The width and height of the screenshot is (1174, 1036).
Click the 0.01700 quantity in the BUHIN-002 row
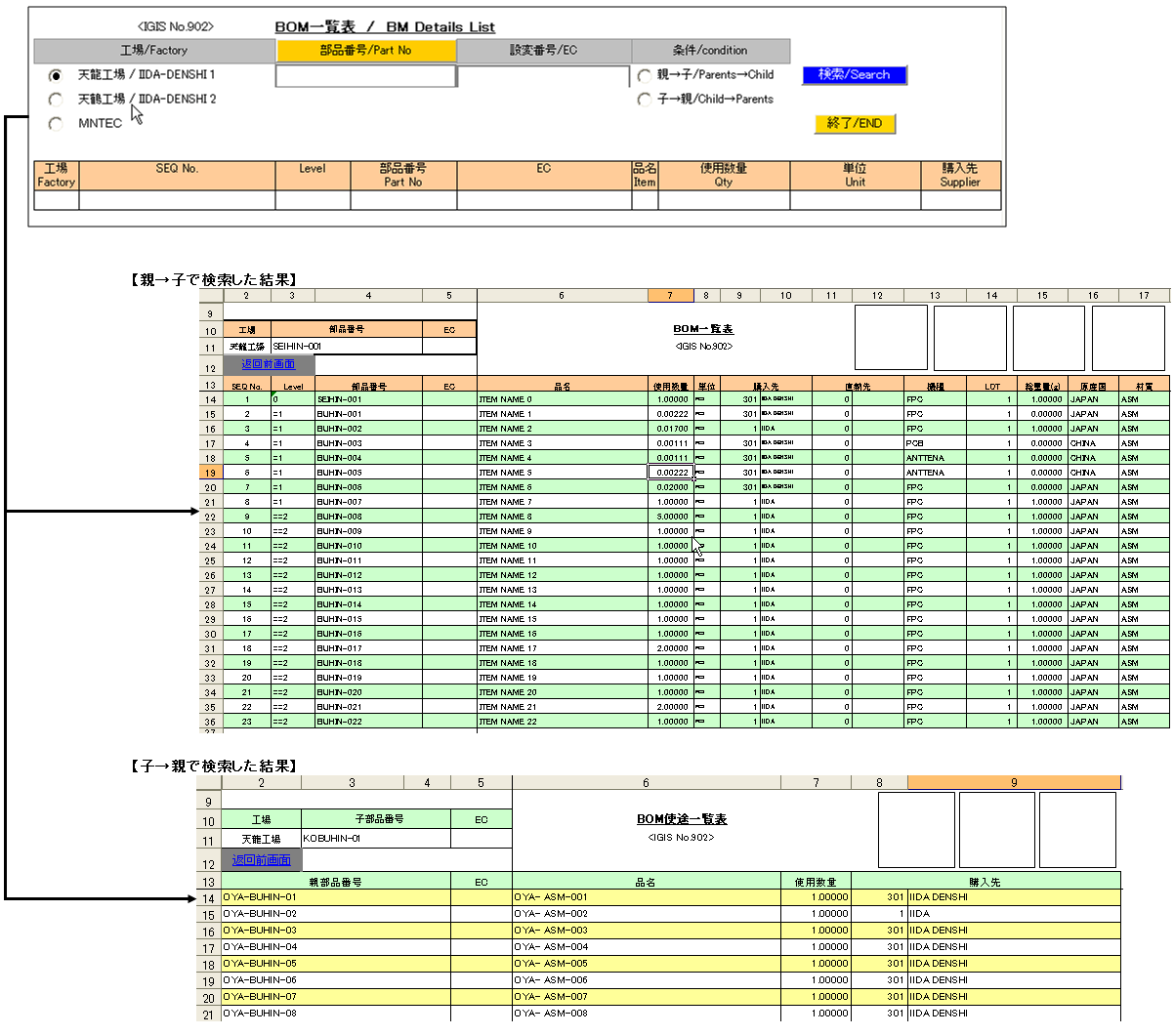(x=671, y=429)
